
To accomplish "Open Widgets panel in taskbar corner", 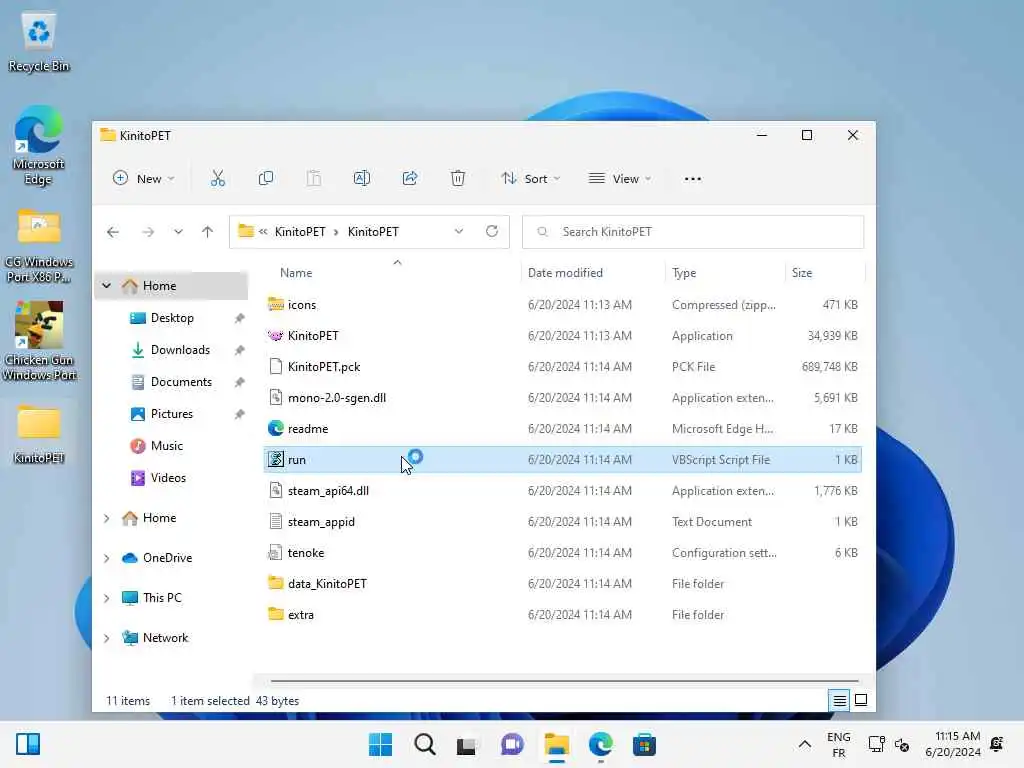I will click(28, 744).
